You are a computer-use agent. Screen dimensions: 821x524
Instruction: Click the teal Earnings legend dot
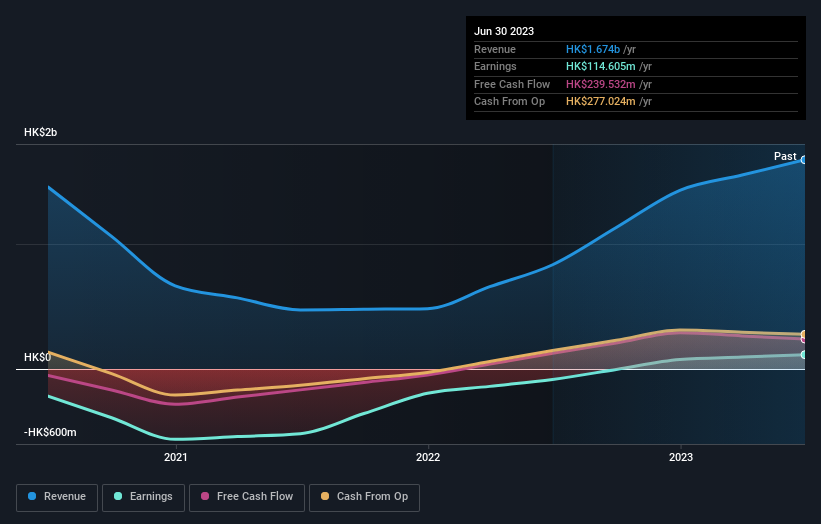coord(118,496)
